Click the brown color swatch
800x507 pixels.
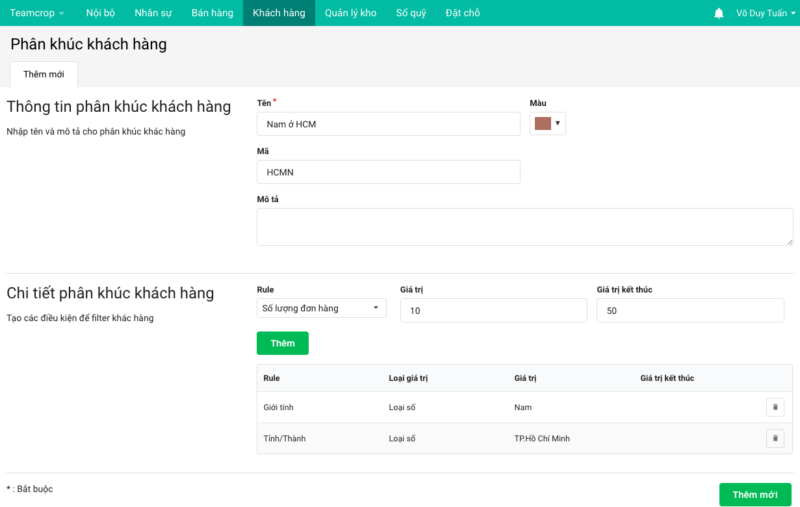[x=542, y=123]
